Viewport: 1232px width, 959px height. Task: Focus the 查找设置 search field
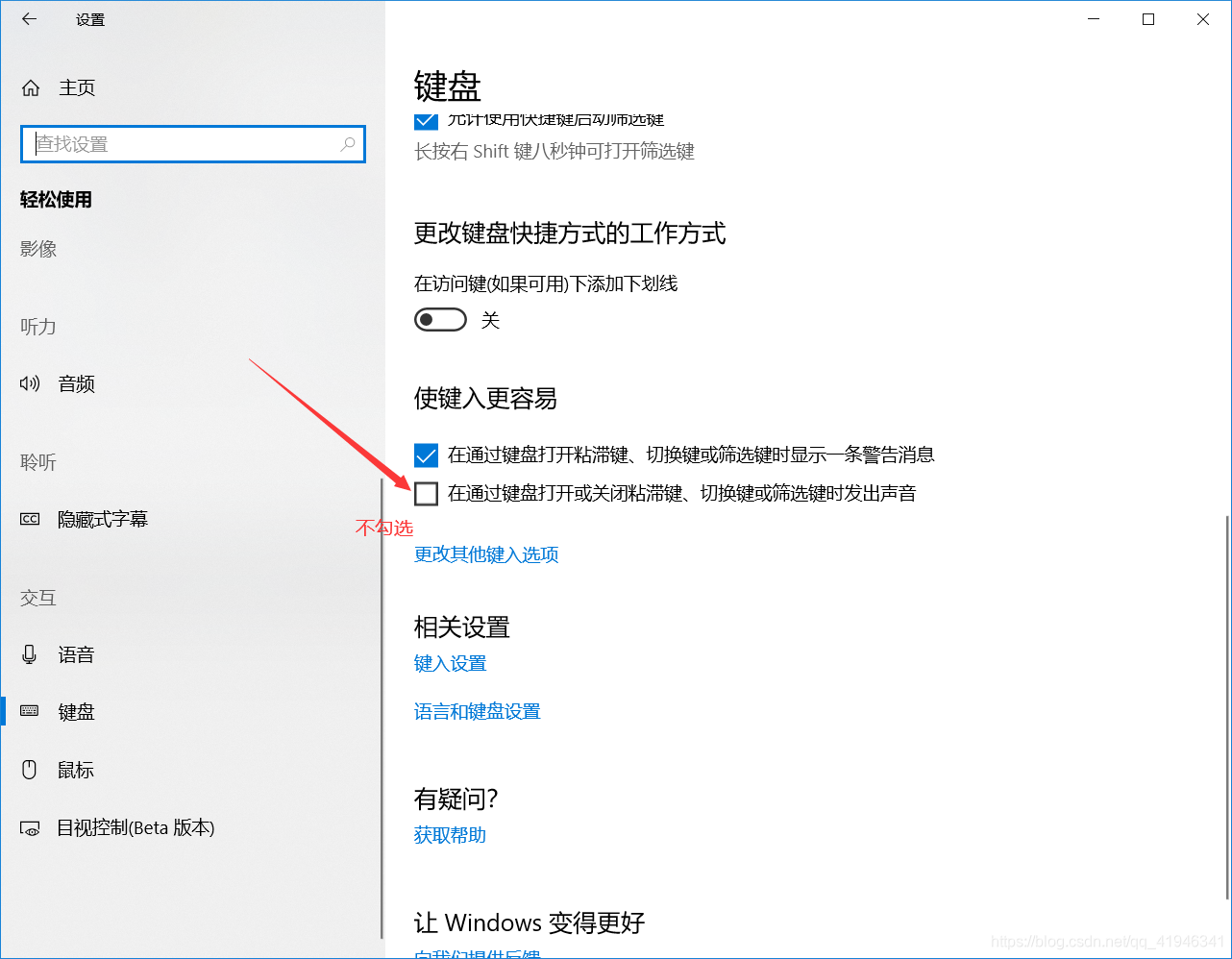[x=193, y=144]
